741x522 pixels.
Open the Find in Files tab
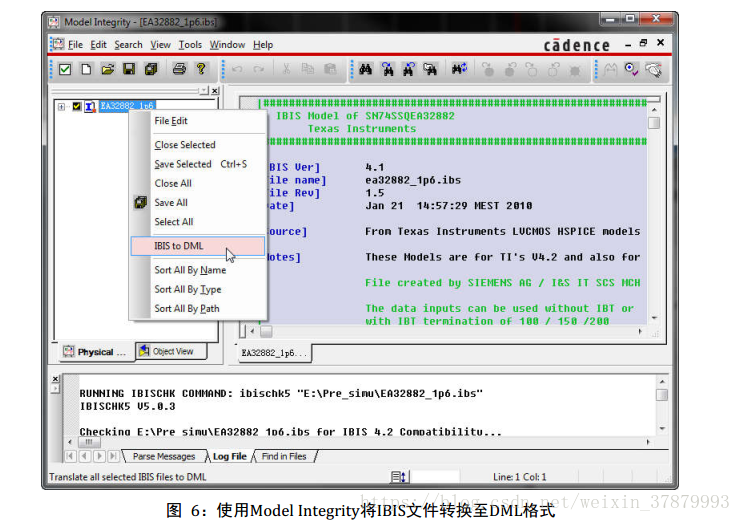[284, 456]
